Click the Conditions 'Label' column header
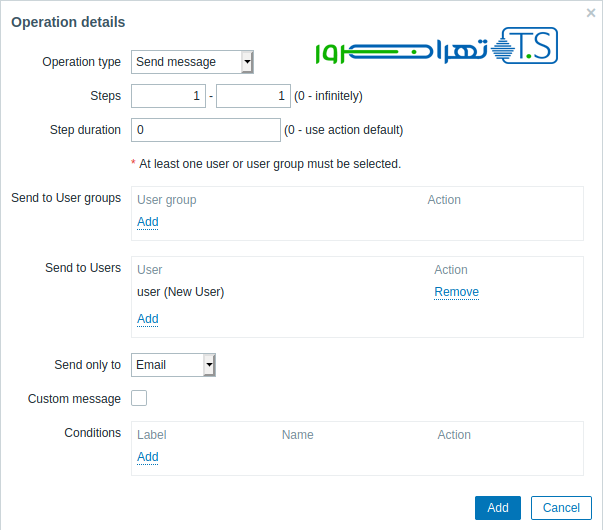 pos(152,435)
